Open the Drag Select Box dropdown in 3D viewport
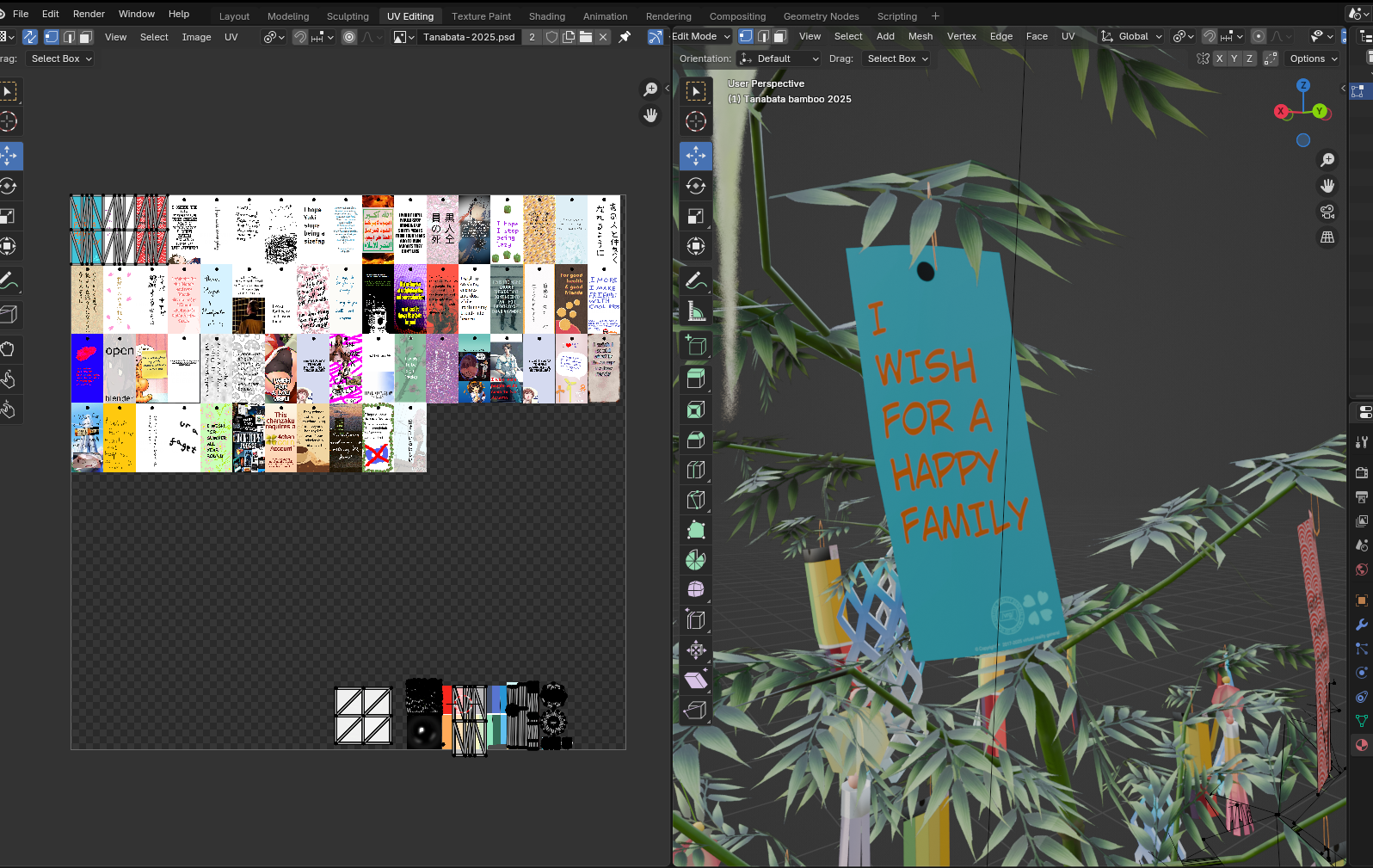Viewport: 1373px width, 868px height. [896, 58]
